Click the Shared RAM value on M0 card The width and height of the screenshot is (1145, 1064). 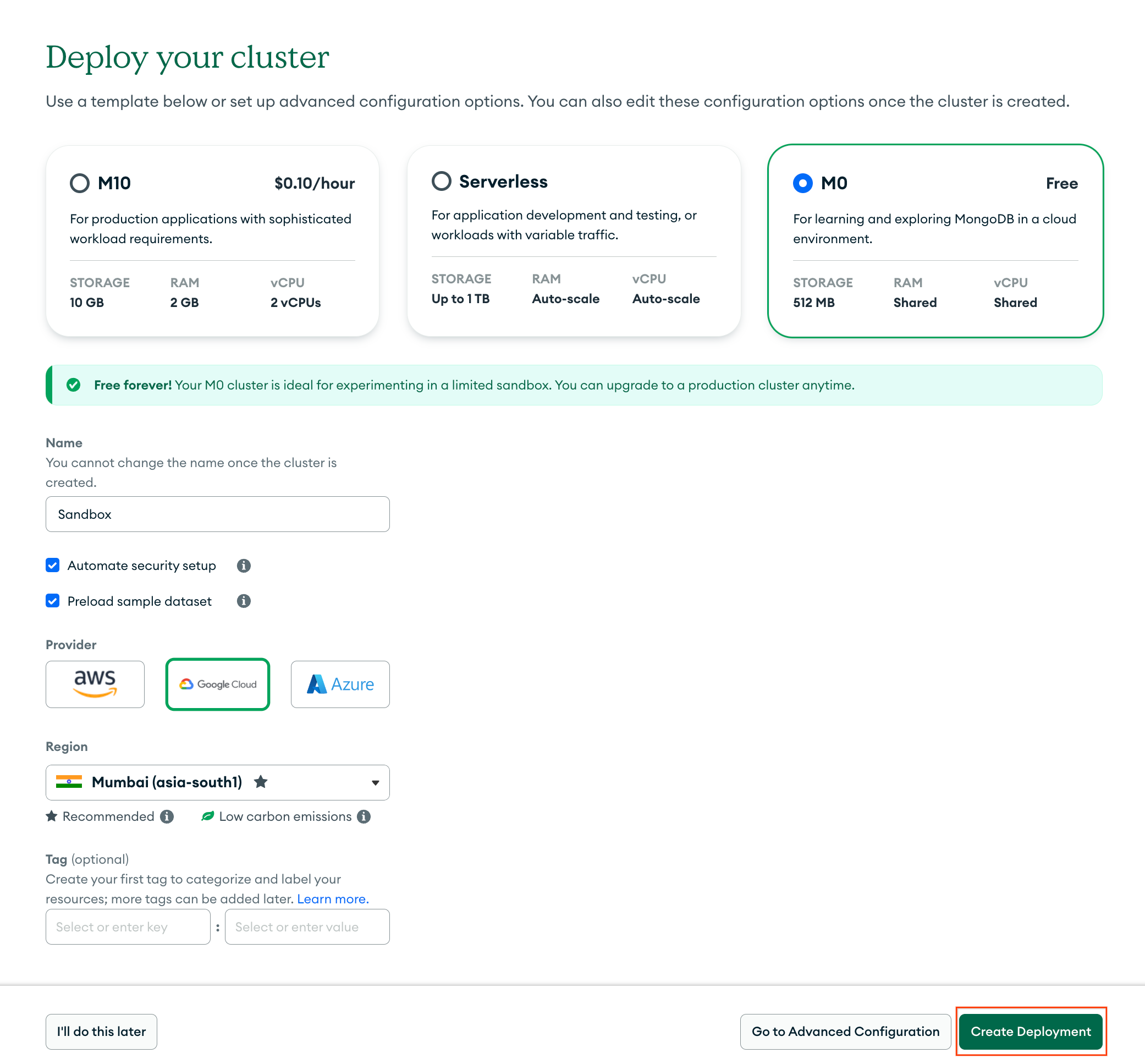click(915, 302)
